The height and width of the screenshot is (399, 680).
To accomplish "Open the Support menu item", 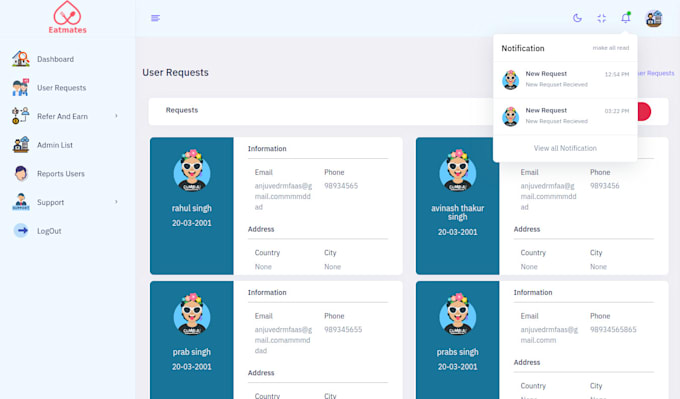I will 50,202.
